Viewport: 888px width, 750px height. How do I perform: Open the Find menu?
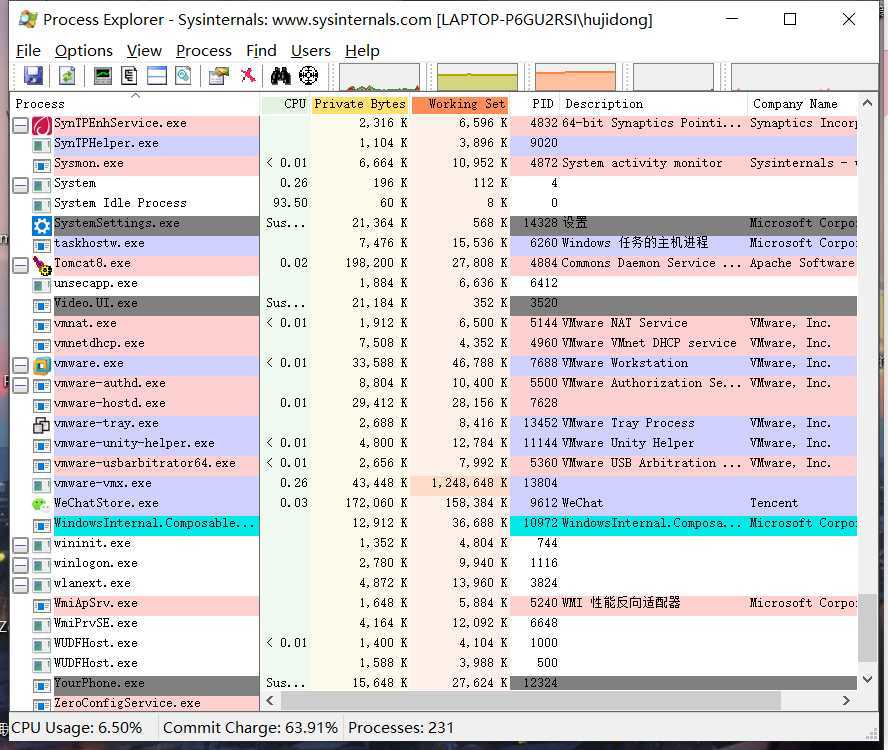tap(261, 51)
